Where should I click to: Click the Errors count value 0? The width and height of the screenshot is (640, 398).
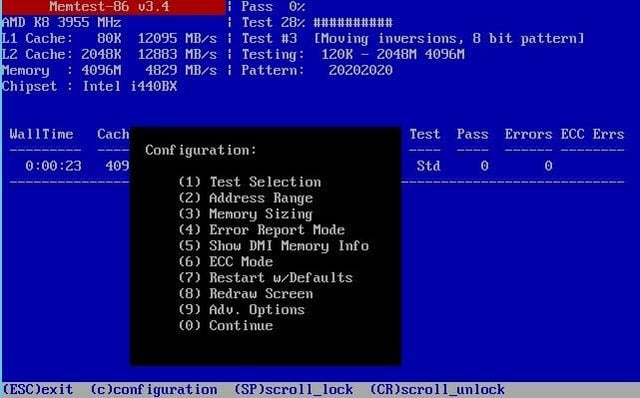point(548,166)
